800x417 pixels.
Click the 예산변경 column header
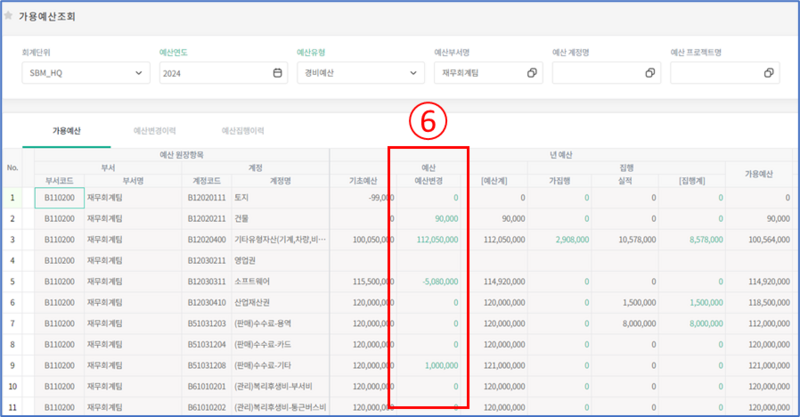tap(429, 181)
